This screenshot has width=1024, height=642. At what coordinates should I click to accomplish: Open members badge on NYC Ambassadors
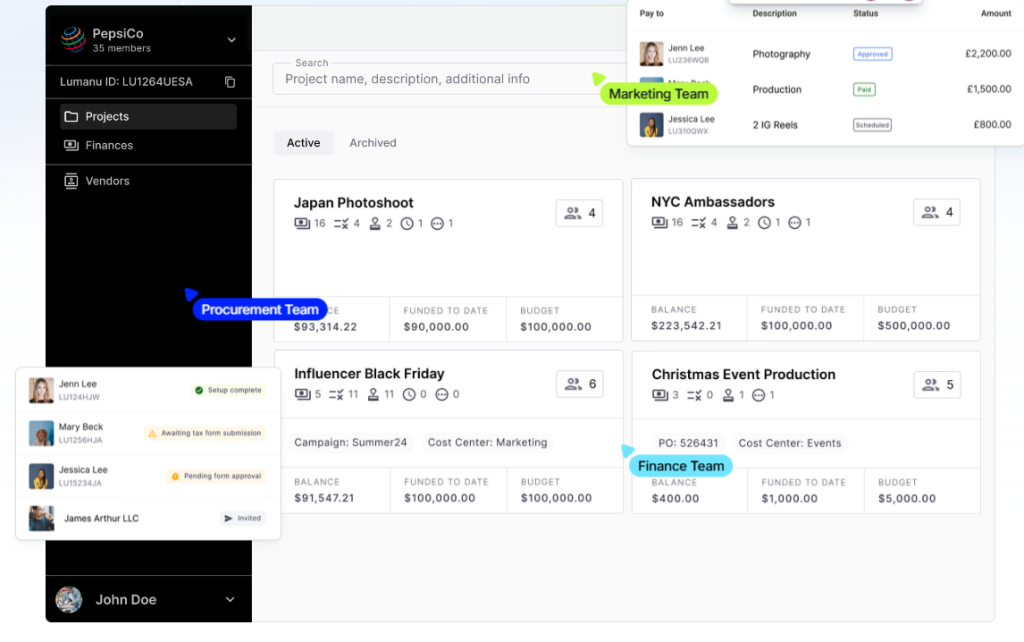coord(936,212)
